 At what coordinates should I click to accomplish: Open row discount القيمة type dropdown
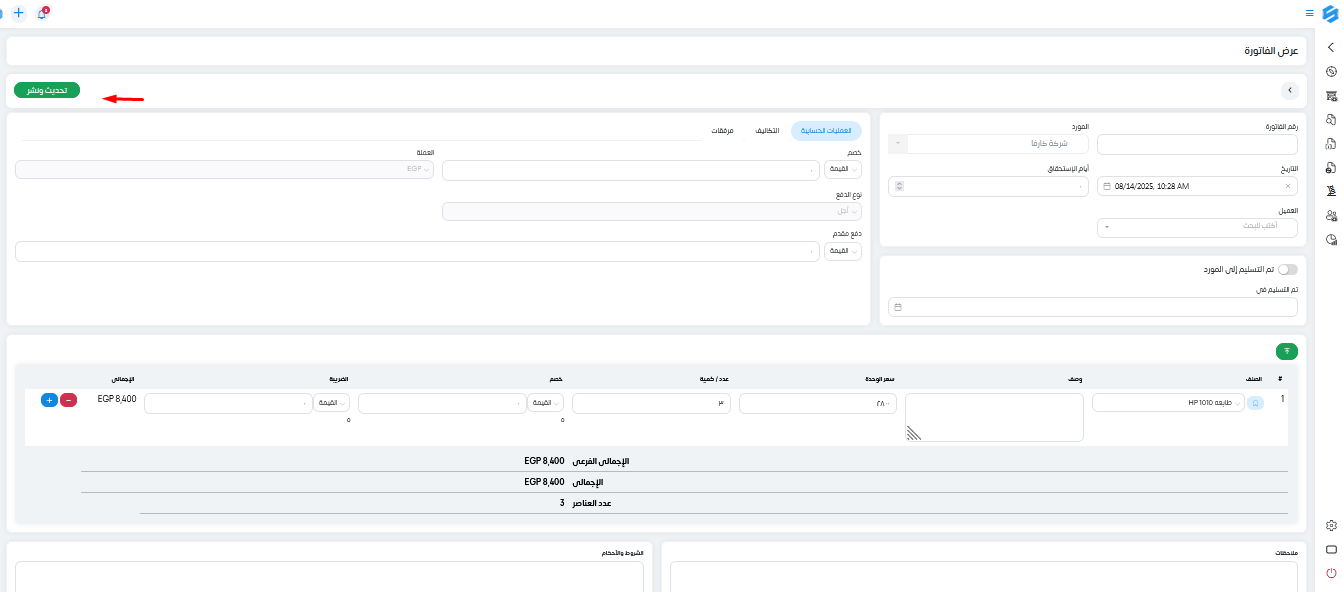click(x=544, y=403)
